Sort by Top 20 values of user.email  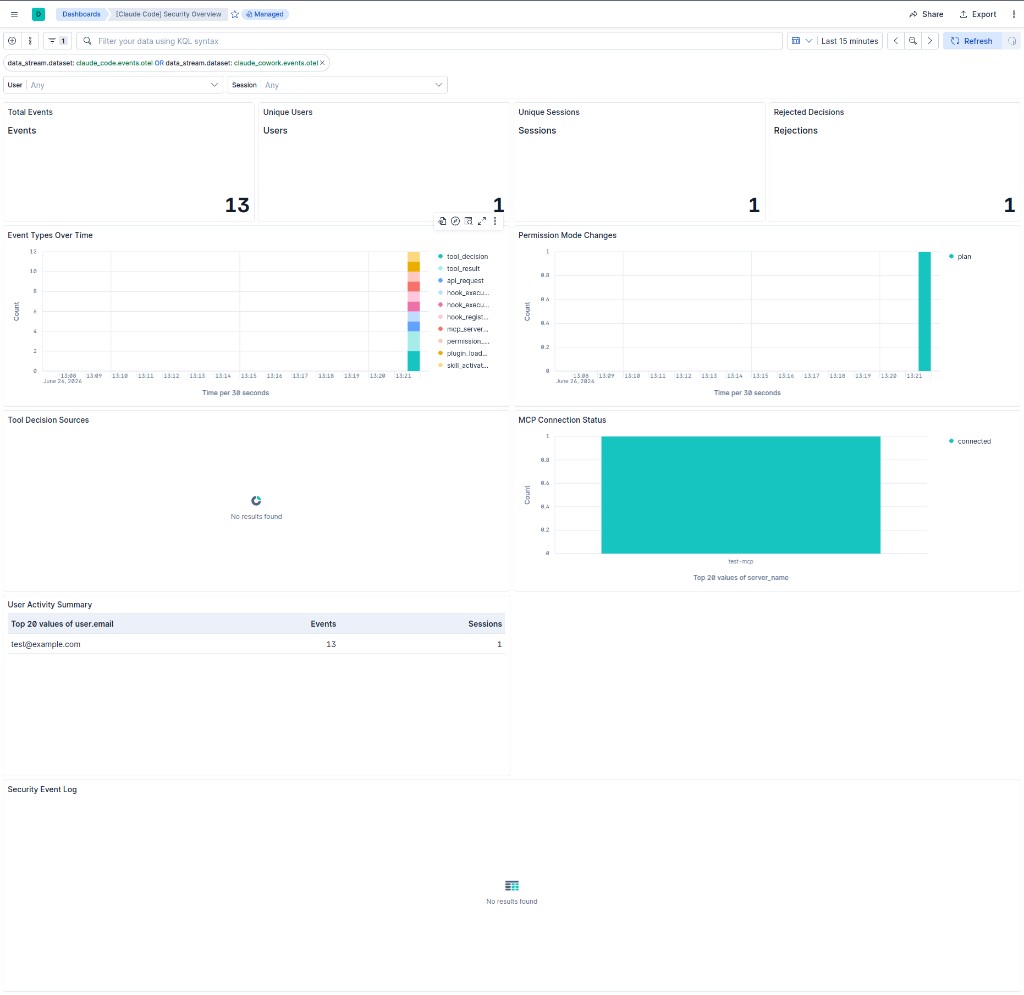[62, 624]
